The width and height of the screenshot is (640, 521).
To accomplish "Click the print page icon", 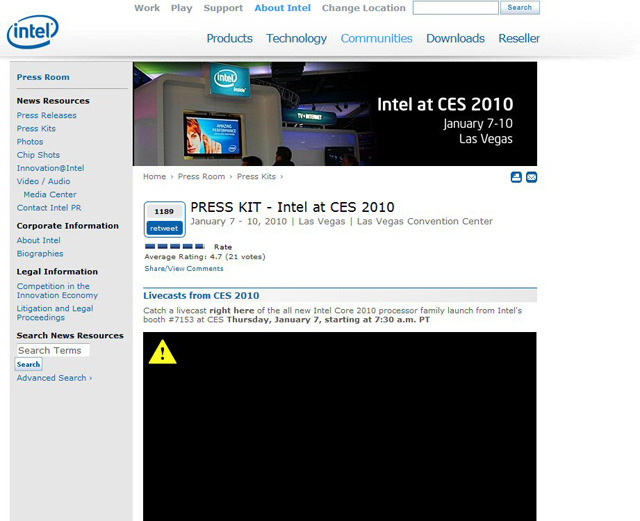I will click(x=516, y=177).
